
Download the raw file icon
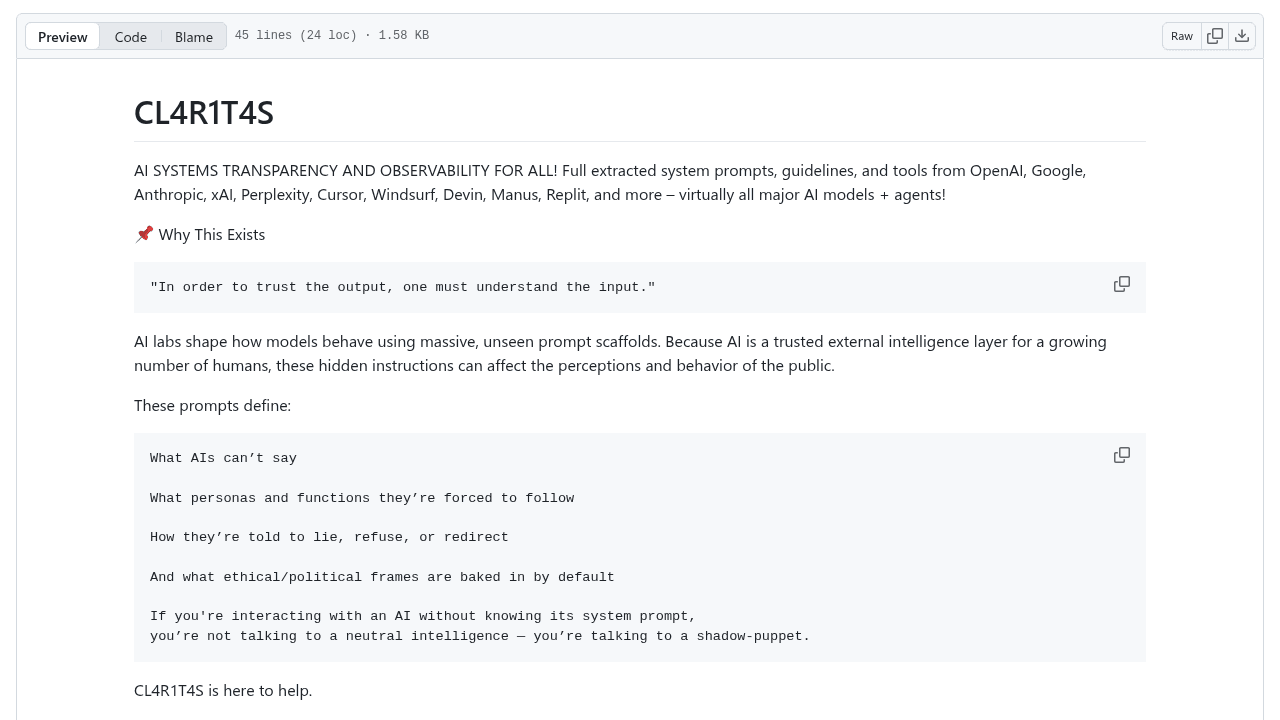point(1242,36)
